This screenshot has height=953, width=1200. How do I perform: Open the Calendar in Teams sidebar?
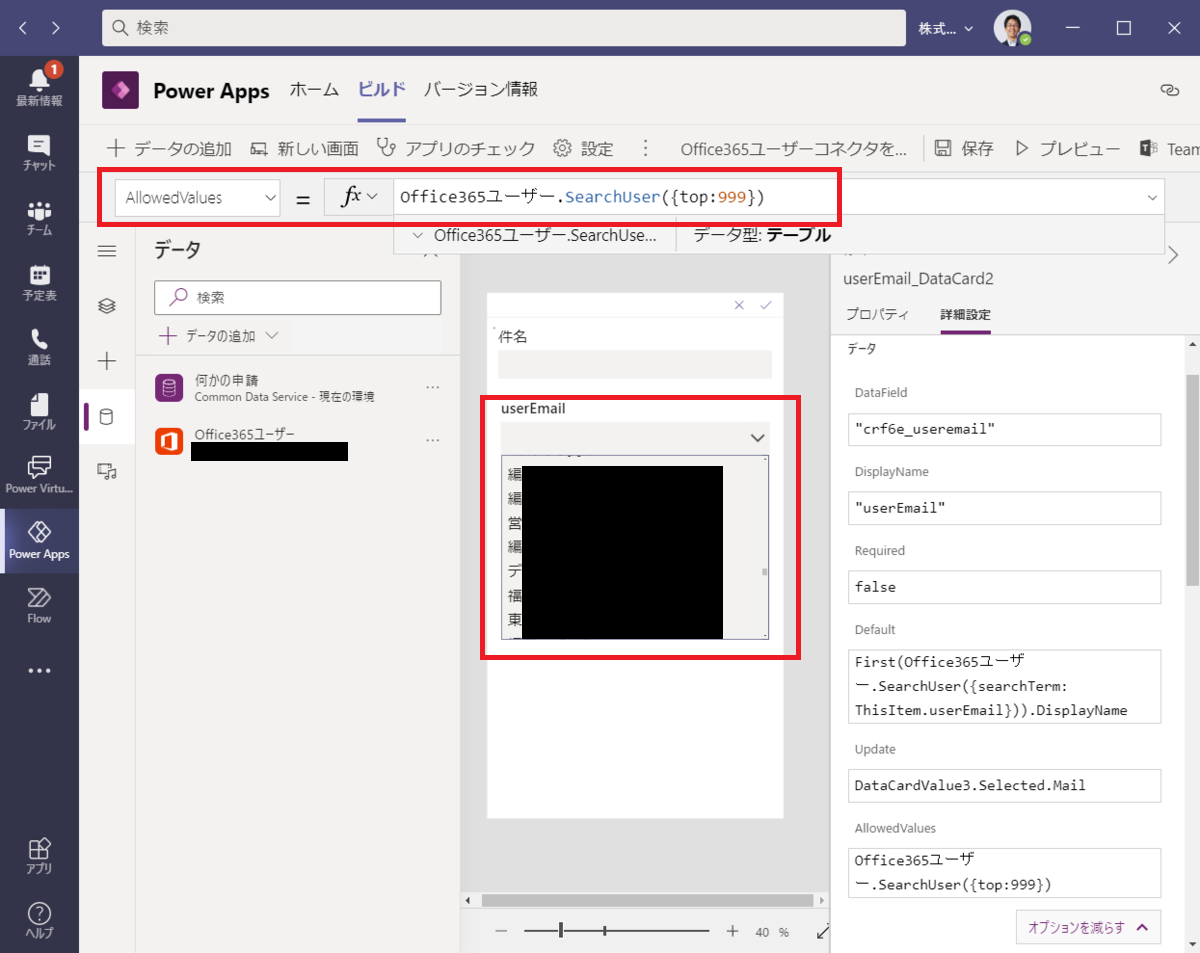coord(39,283)
